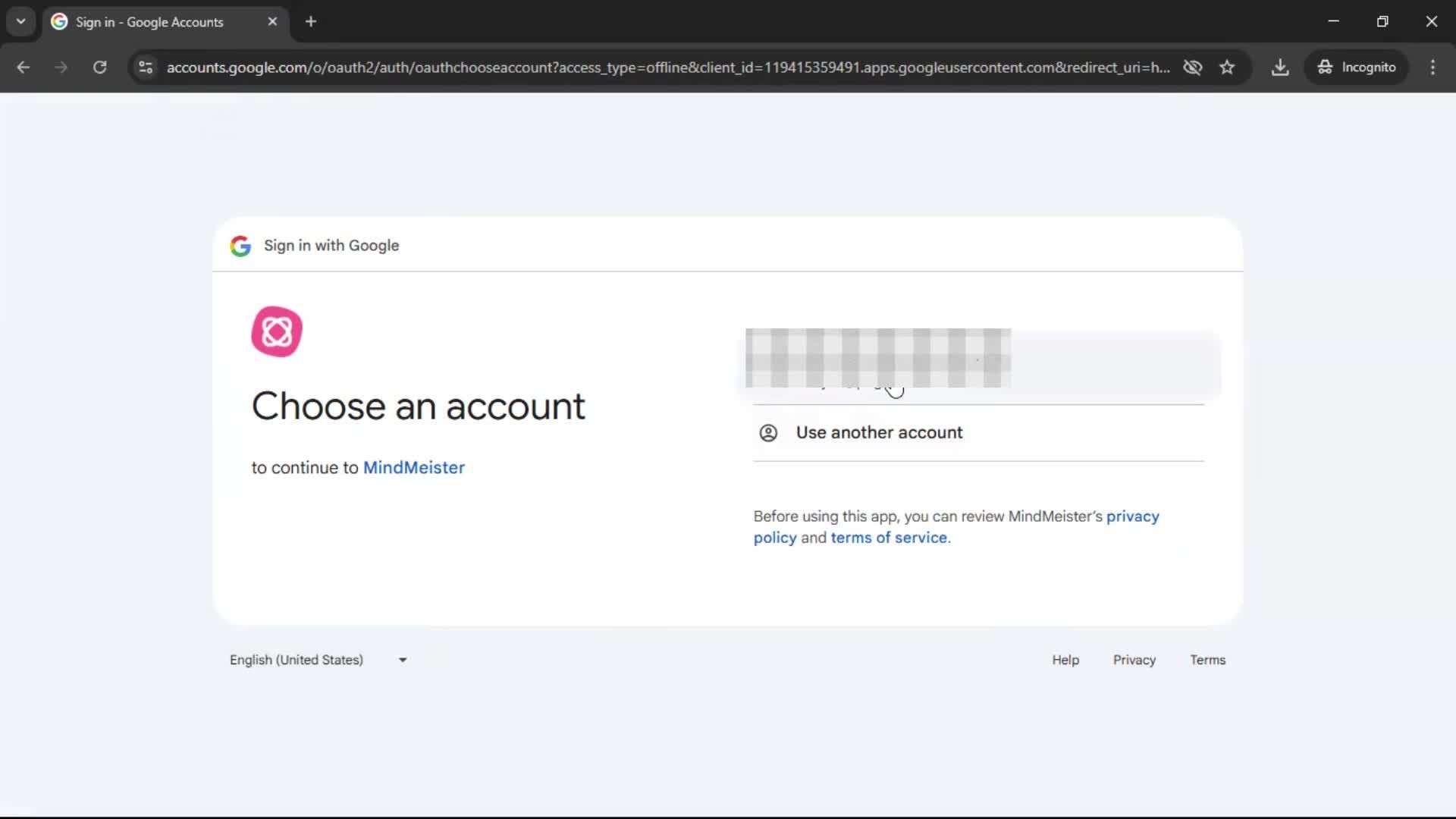Click the Google G logo
This screenshot has height=819, width=1456.
pos(240,246)
